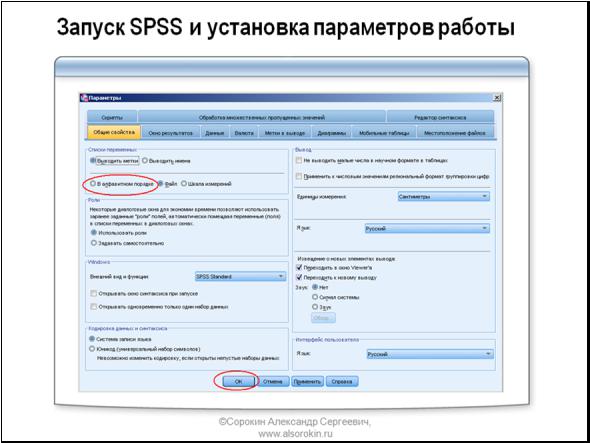Uncheck Переходить в окно Viewer'а
Viewport: 590px width, 443px height.
pyautogui.click(x=299, y=267)
